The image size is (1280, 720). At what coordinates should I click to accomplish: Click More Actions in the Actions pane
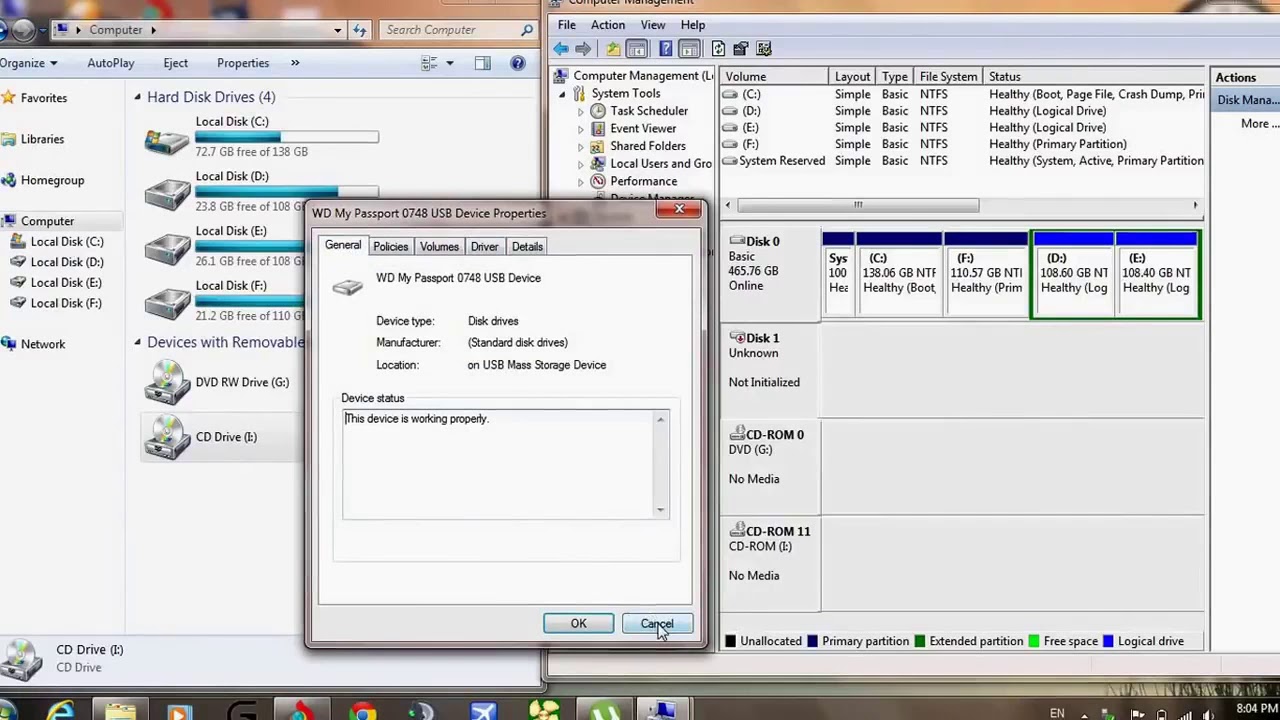click(1259, 124)
